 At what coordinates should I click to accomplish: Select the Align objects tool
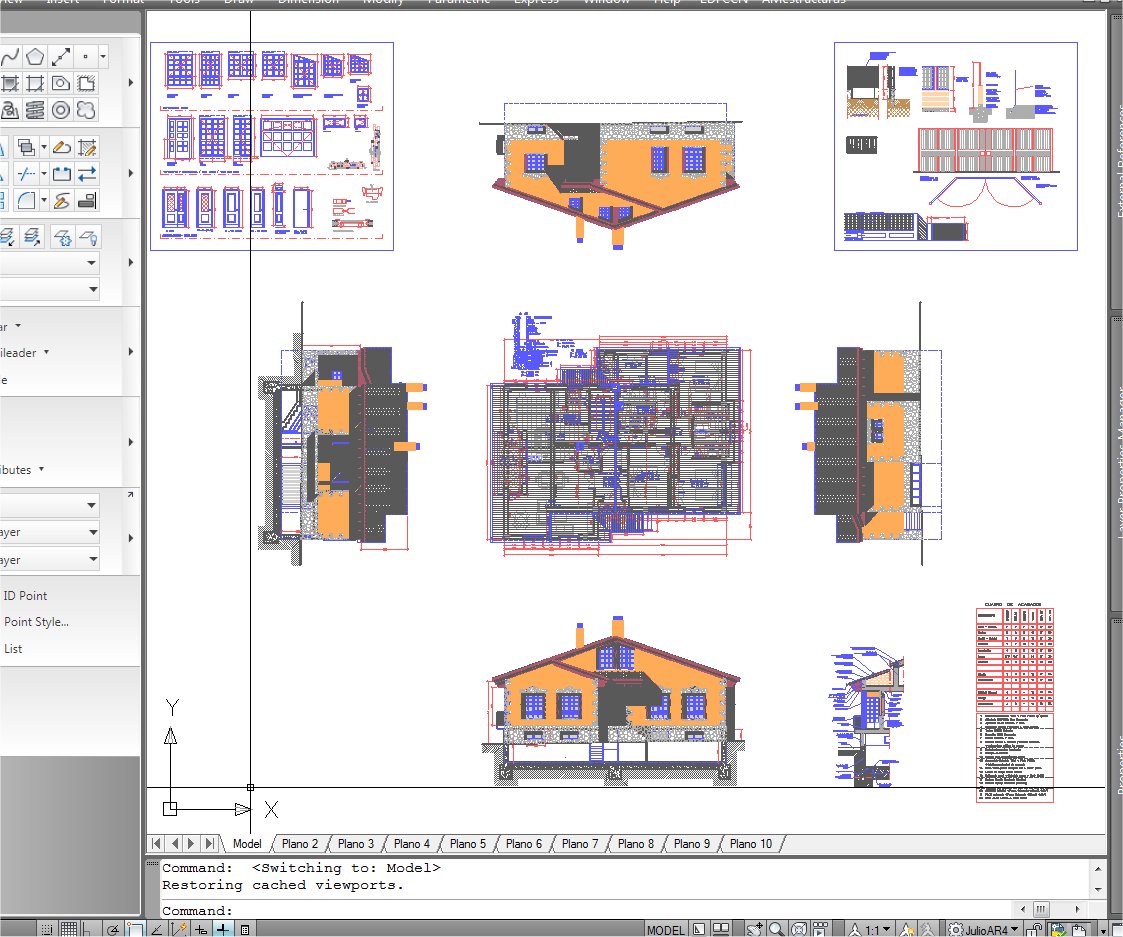click(x=87, y=201)
